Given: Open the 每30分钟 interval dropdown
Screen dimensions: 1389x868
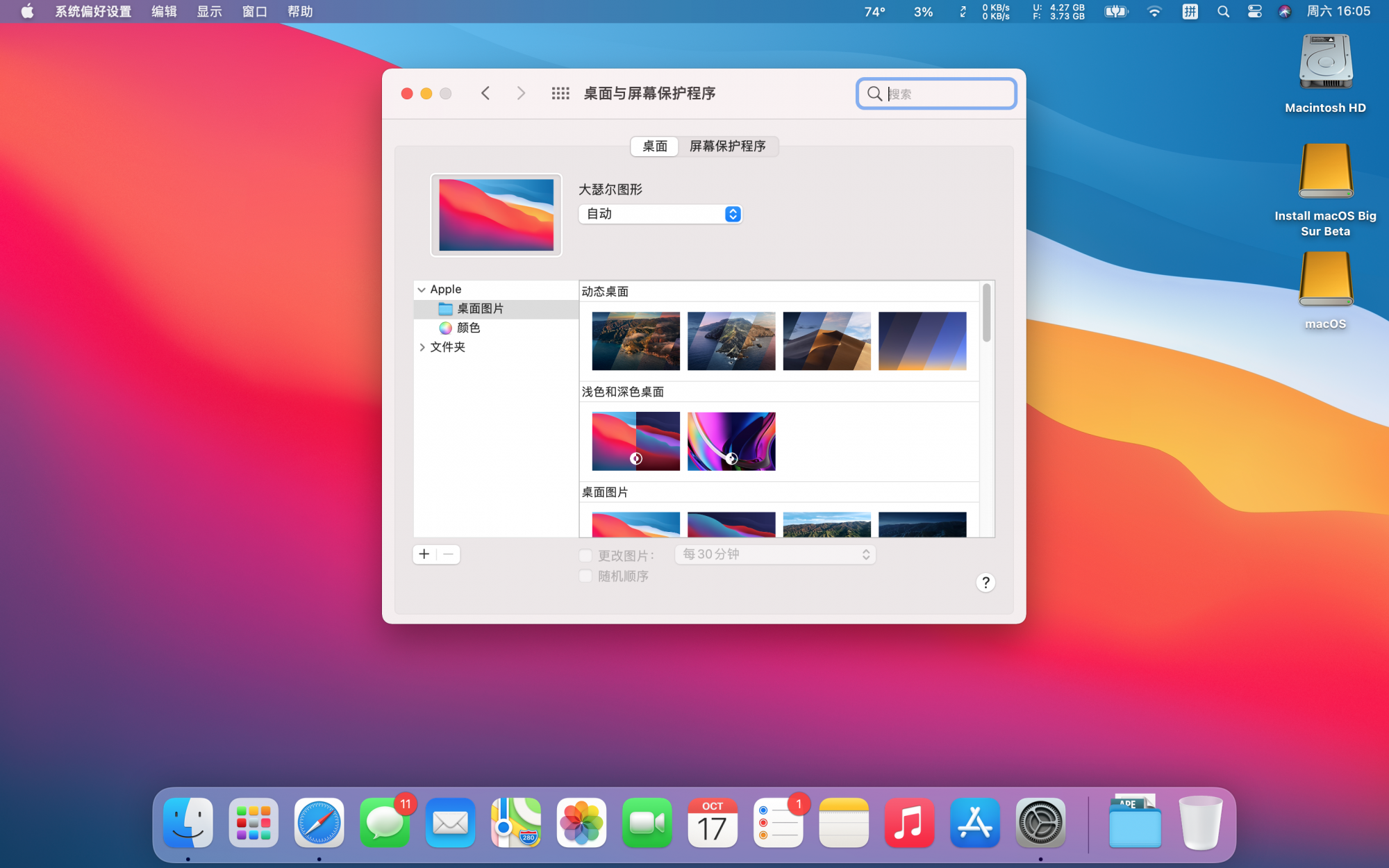Looking at the screenshot, I should click(x=775, y=554).
